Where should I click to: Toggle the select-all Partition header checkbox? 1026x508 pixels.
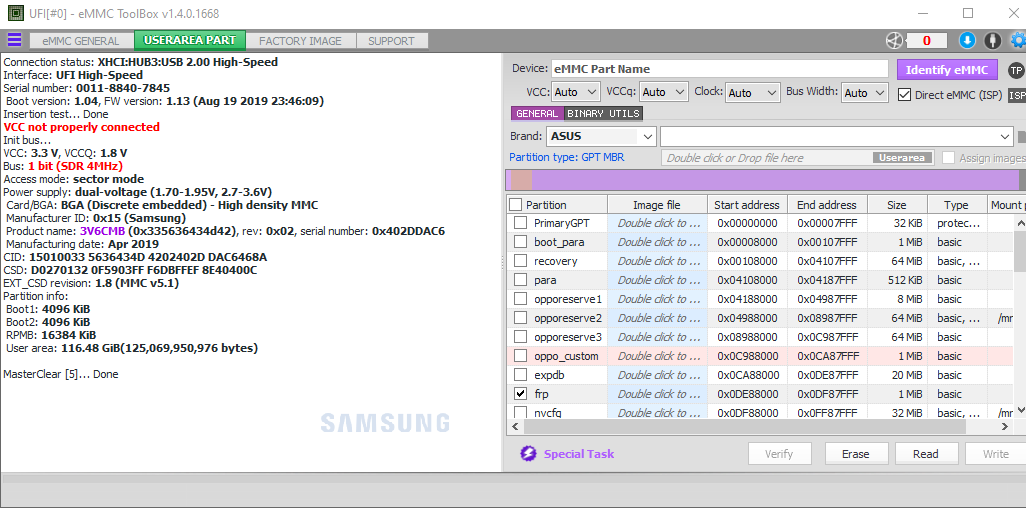click(x=516, y=204)
